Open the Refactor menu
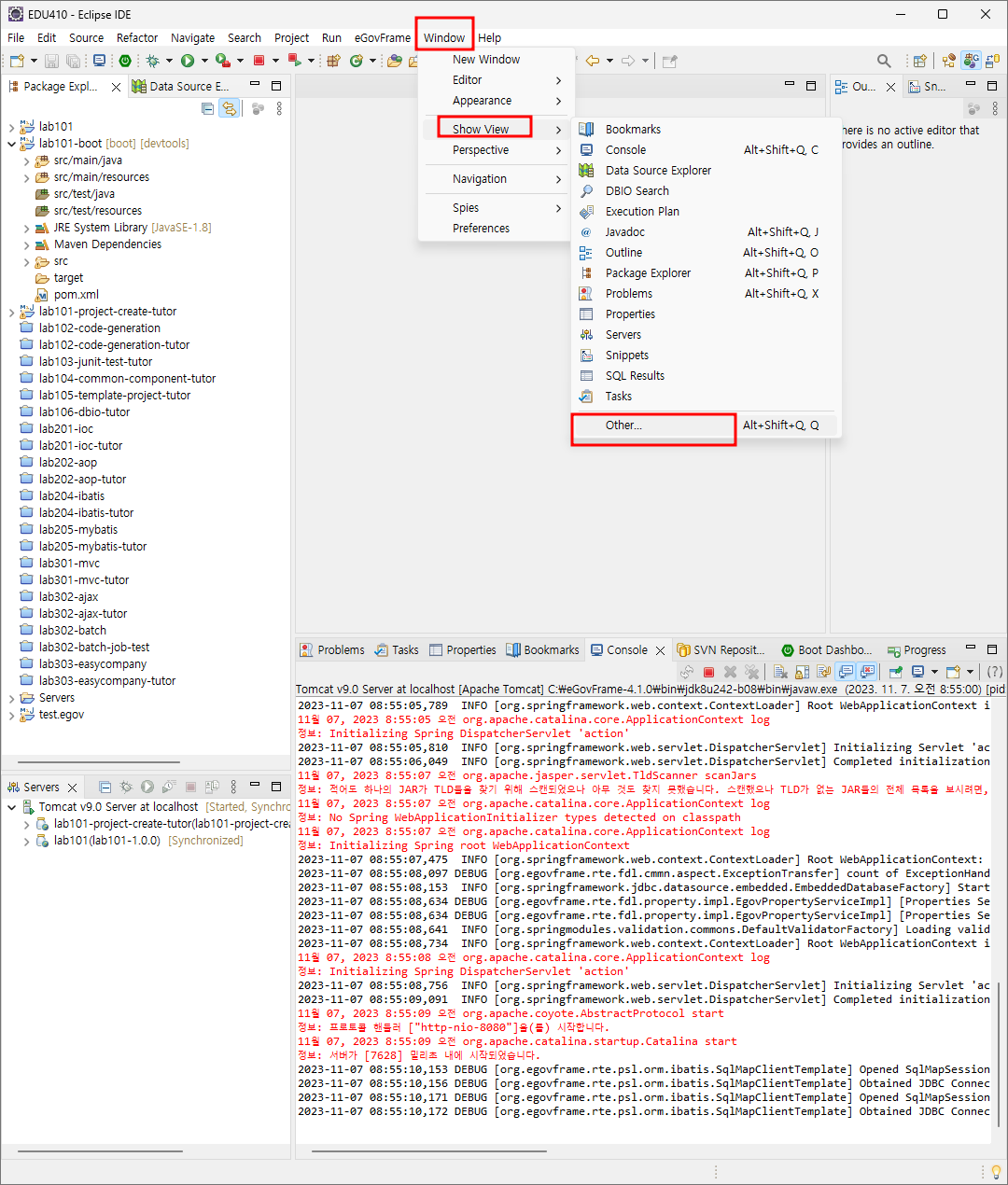The width and height of the screenshot is (1008, 1185). [x=137, y=37]
